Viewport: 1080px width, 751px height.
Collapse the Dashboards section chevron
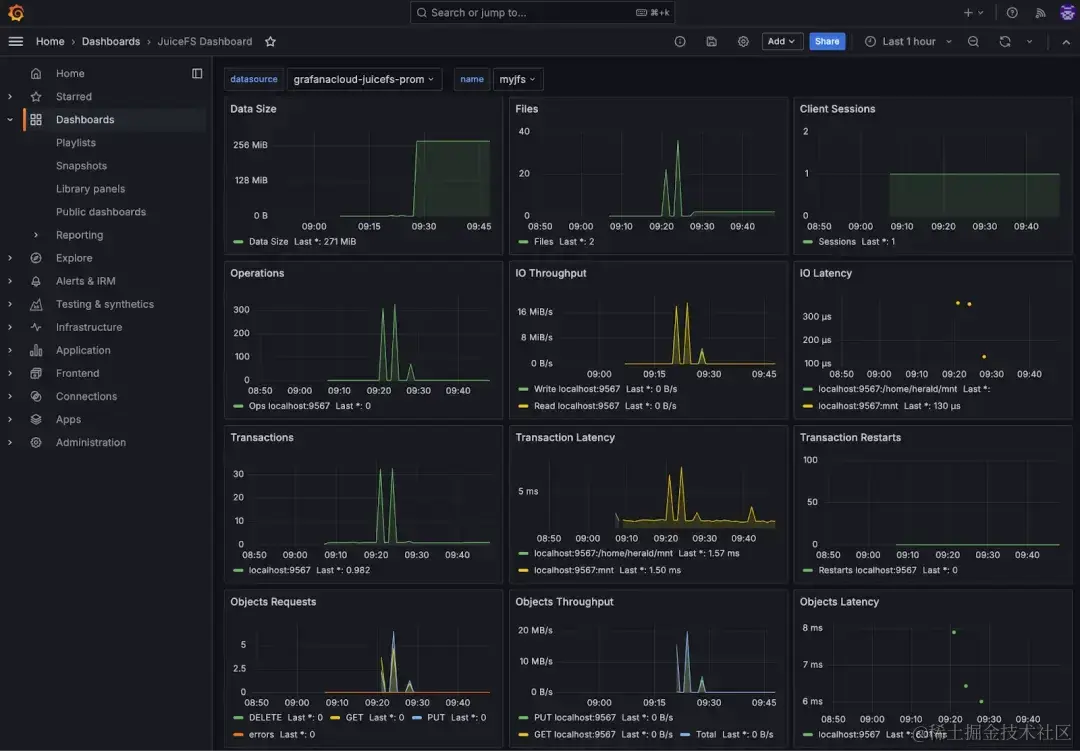point(10,119)
